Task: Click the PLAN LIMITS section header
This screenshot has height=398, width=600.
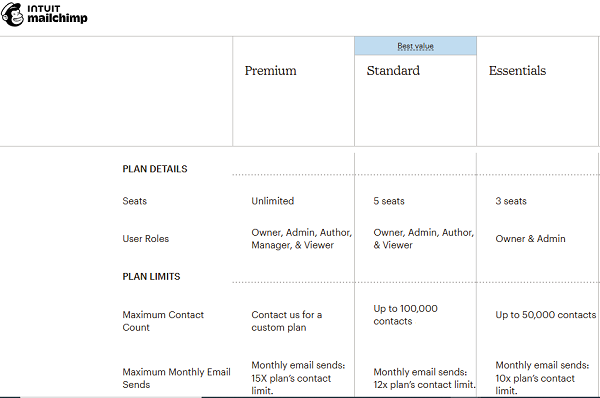Action: tap(151, 277)
